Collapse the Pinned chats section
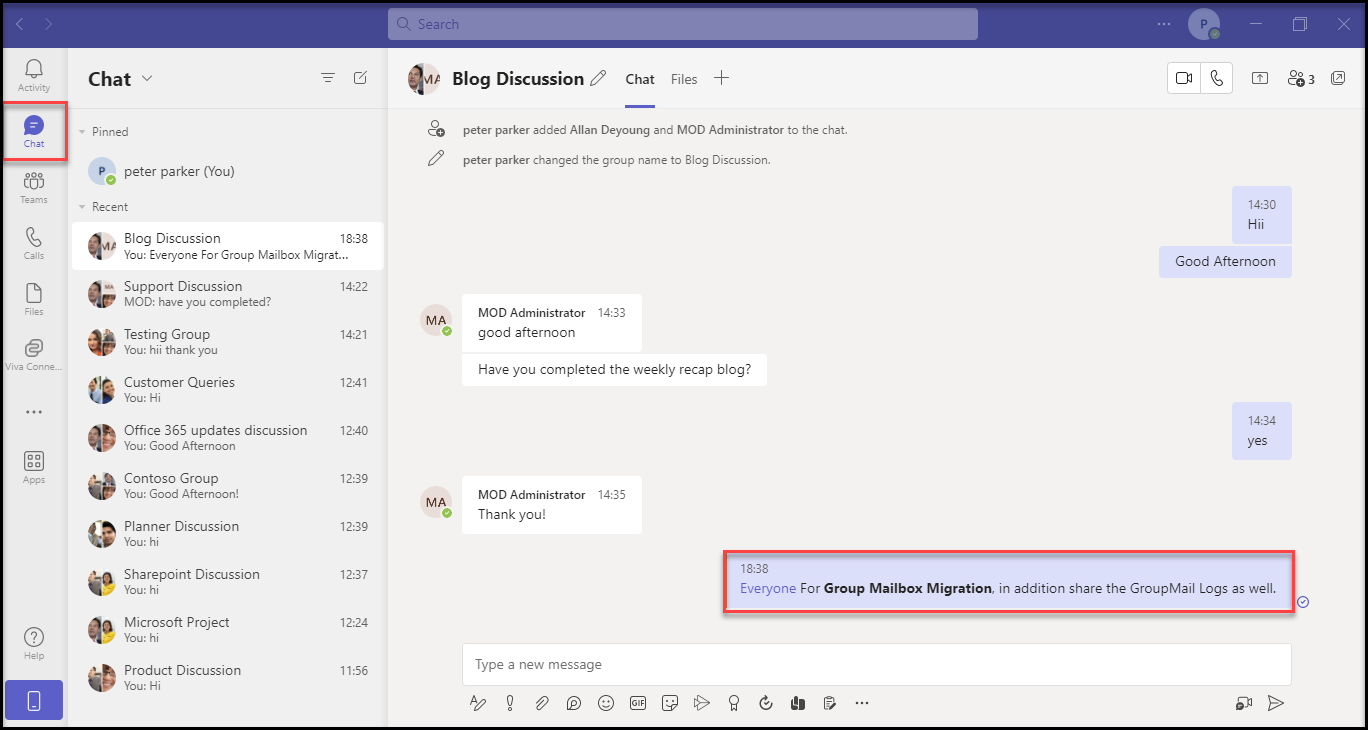This screenshot has height=730, width=1368. (x=82, y=132)
